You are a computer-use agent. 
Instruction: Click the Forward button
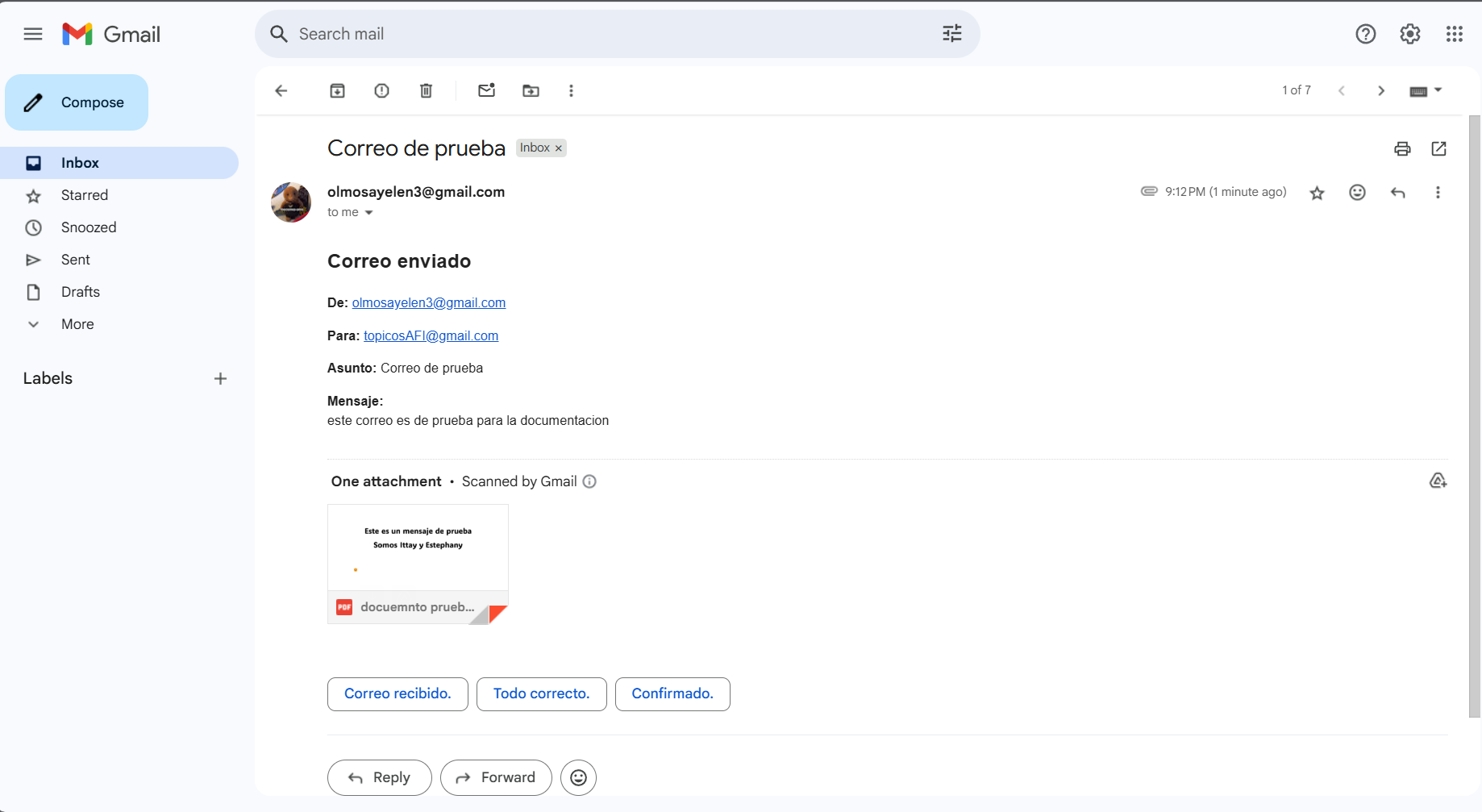[496, 777]
